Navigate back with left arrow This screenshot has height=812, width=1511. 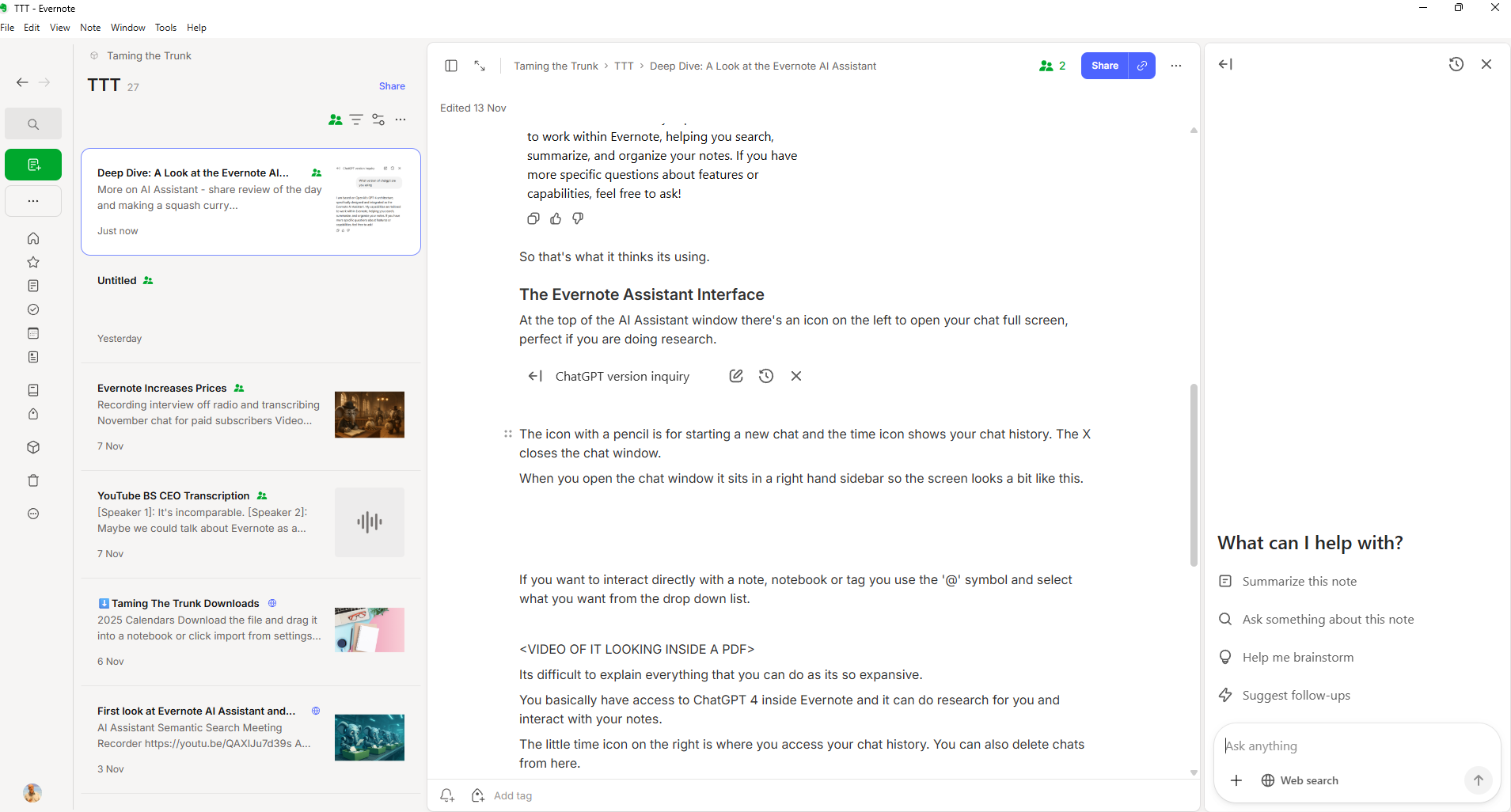click(x=22, y=82)
